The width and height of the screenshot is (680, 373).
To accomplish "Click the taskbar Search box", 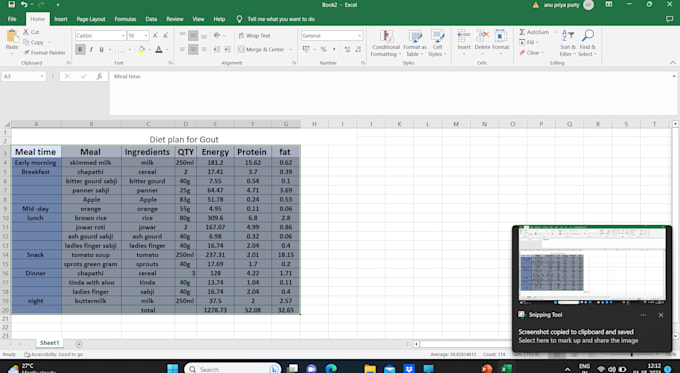I will pyautogui.click(x=233, y=369).
